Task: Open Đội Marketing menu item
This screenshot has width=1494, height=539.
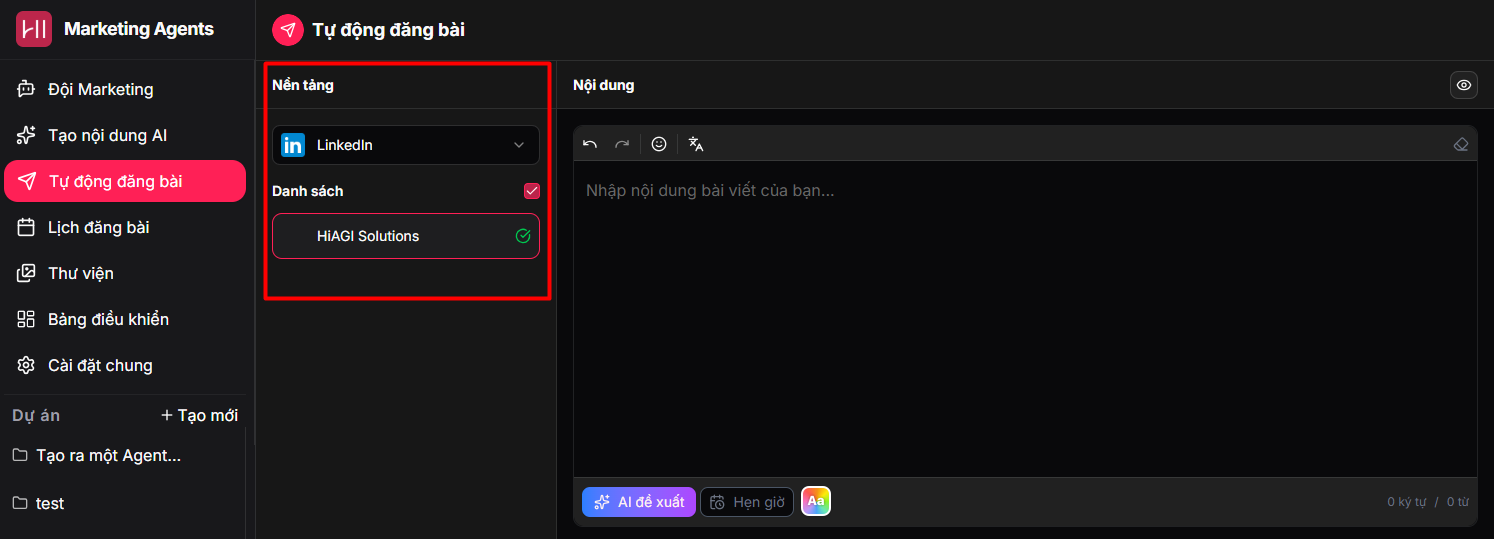Action: pyautogui.click(x=125, y=89)
